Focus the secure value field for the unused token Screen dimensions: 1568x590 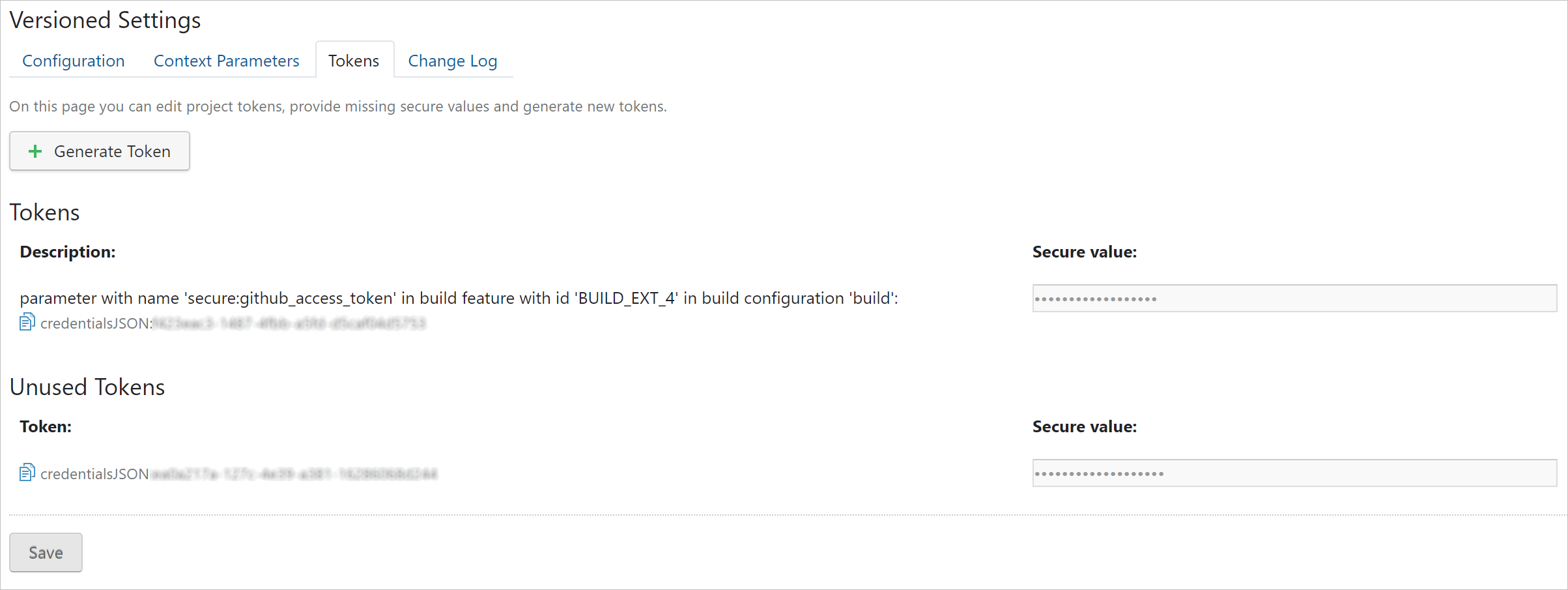pyautogui.click(x=1294, y=473)
